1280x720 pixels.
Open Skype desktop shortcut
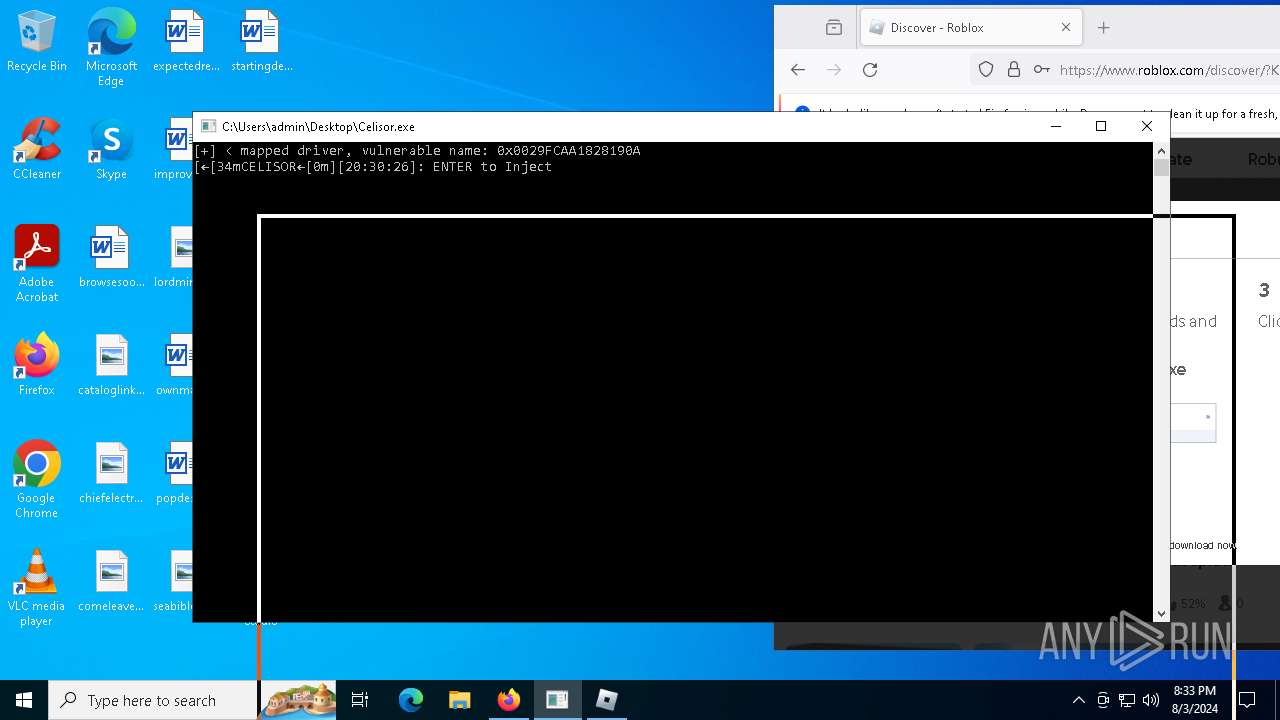111,149
